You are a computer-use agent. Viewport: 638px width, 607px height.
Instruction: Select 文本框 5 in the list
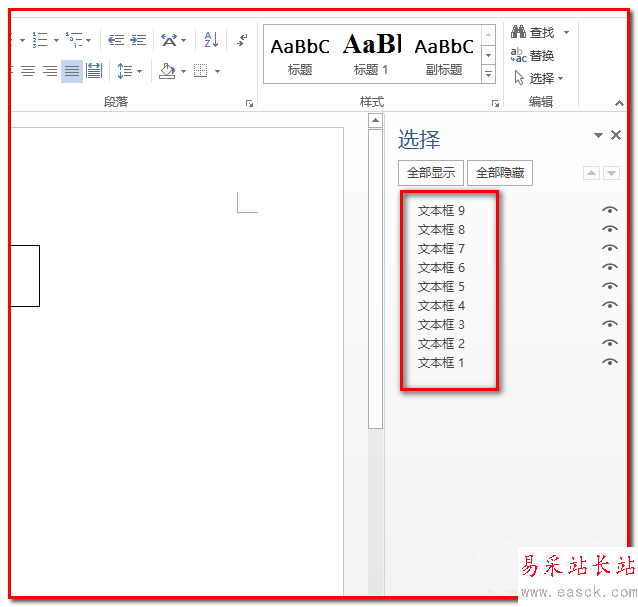[441, 287]
